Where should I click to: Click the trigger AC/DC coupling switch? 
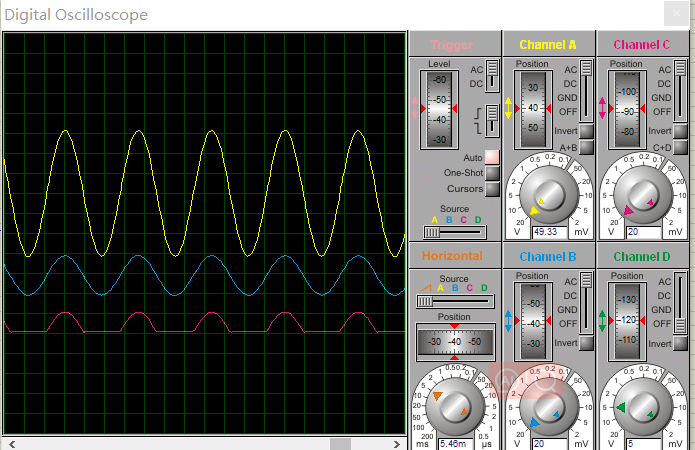pyautogui.click(x=492, y=76)
